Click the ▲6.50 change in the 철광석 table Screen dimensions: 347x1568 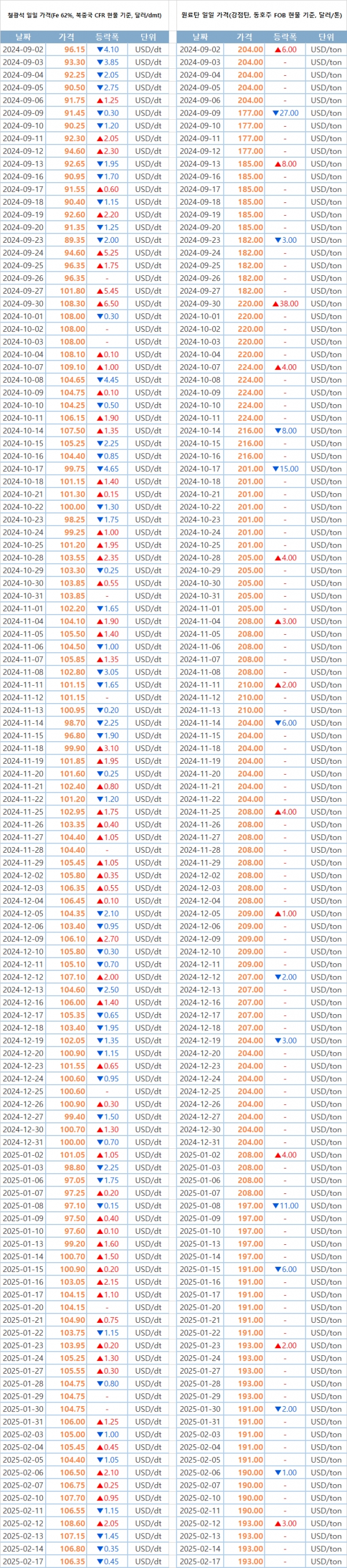tap(107, 304)
